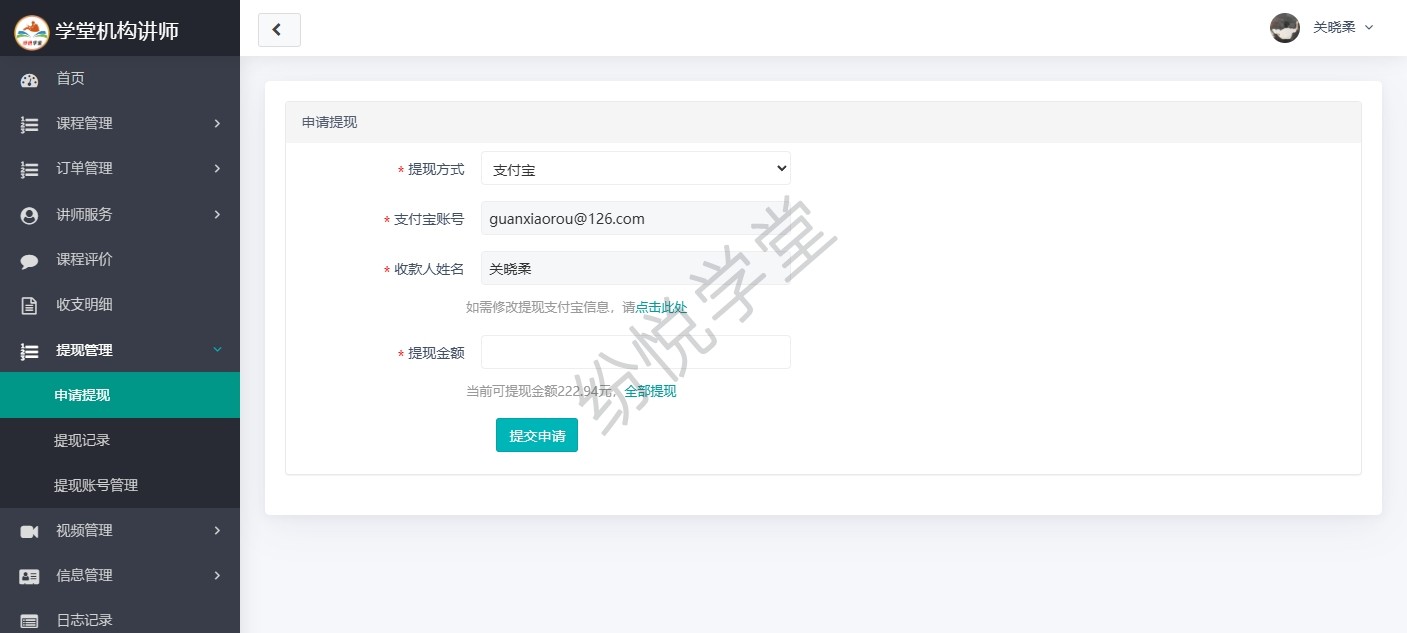Click the 如需修改提现支付宝信息 hint text
Image resolution: width=1407 pixels, height=633 pixels.
point(543,307)
